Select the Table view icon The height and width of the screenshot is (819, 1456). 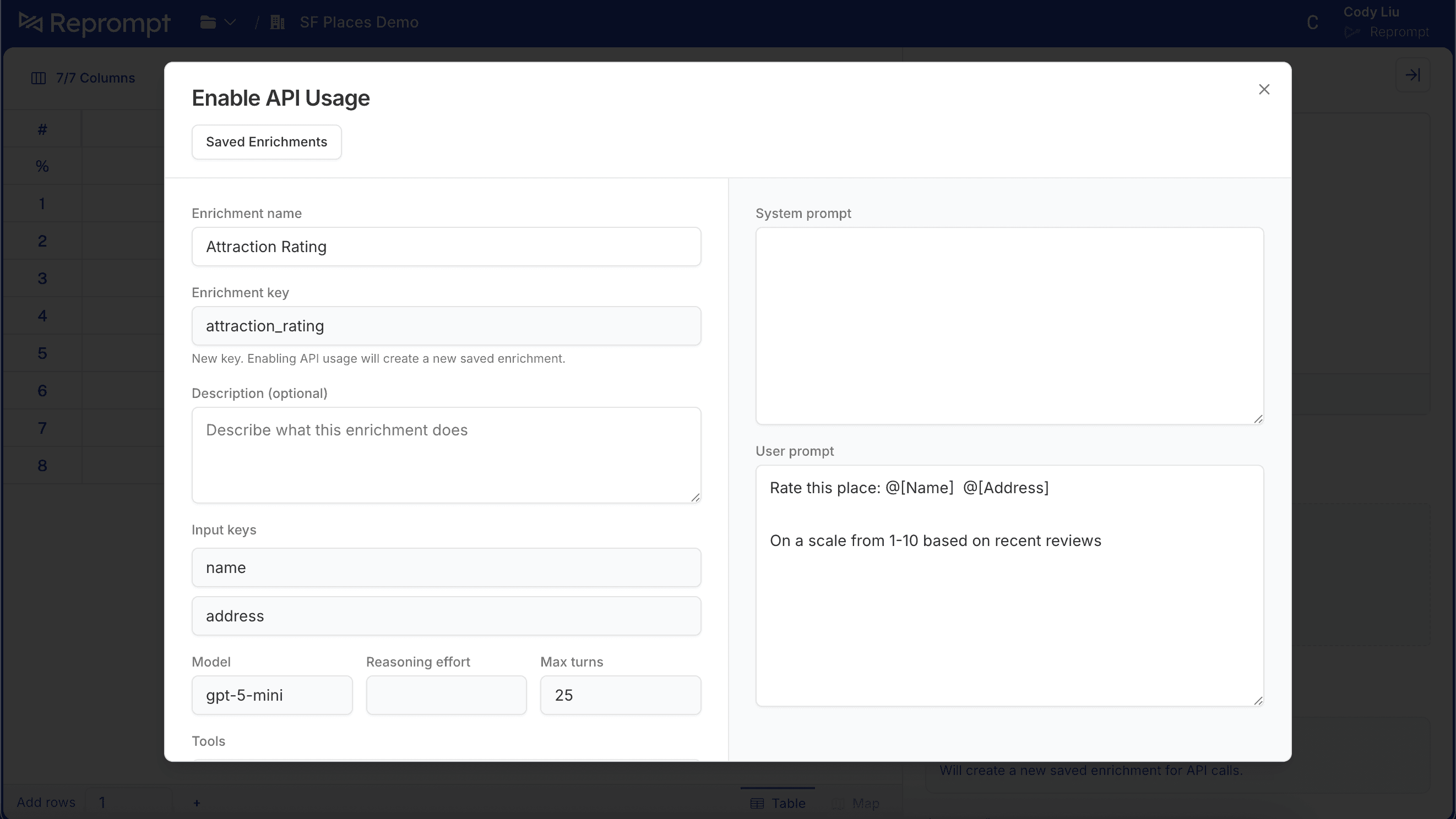[757, 802]
